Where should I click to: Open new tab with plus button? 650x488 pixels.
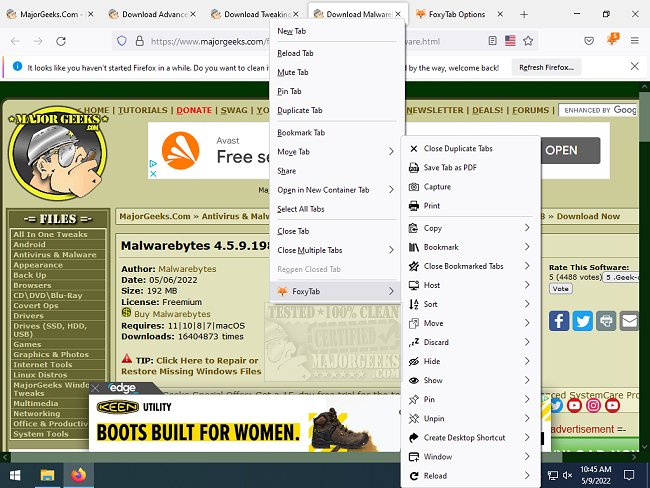coord(524,15)
